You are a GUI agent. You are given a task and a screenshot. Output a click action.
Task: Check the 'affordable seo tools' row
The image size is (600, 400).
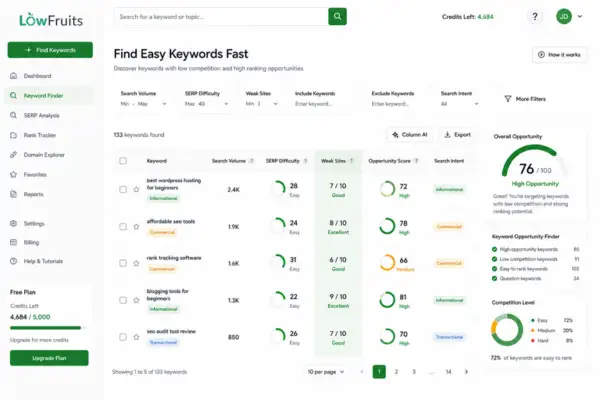pyautogui.click(x=123, y=227)
